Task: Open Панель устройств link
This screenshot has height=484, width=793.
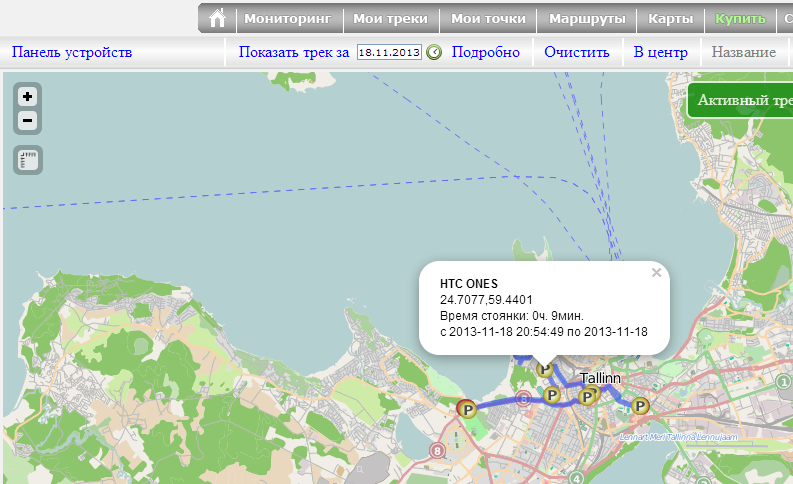Action: click(x=71, y=52)
